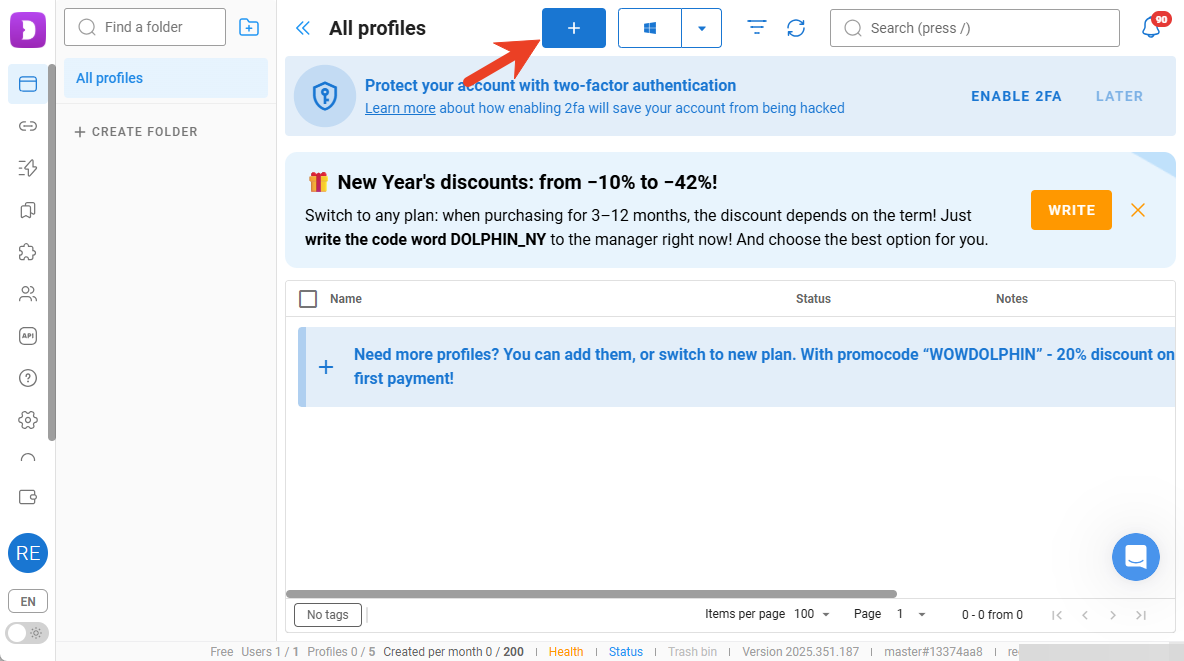The width and height of the screenshot is (1184, 661).
Task: Click the plus button to create profile
Action: (x=574, y=28)
